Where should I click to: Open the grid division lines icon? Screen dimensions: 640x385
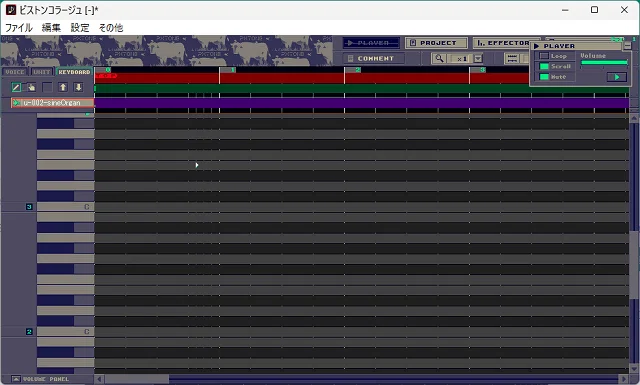point(512,58)
